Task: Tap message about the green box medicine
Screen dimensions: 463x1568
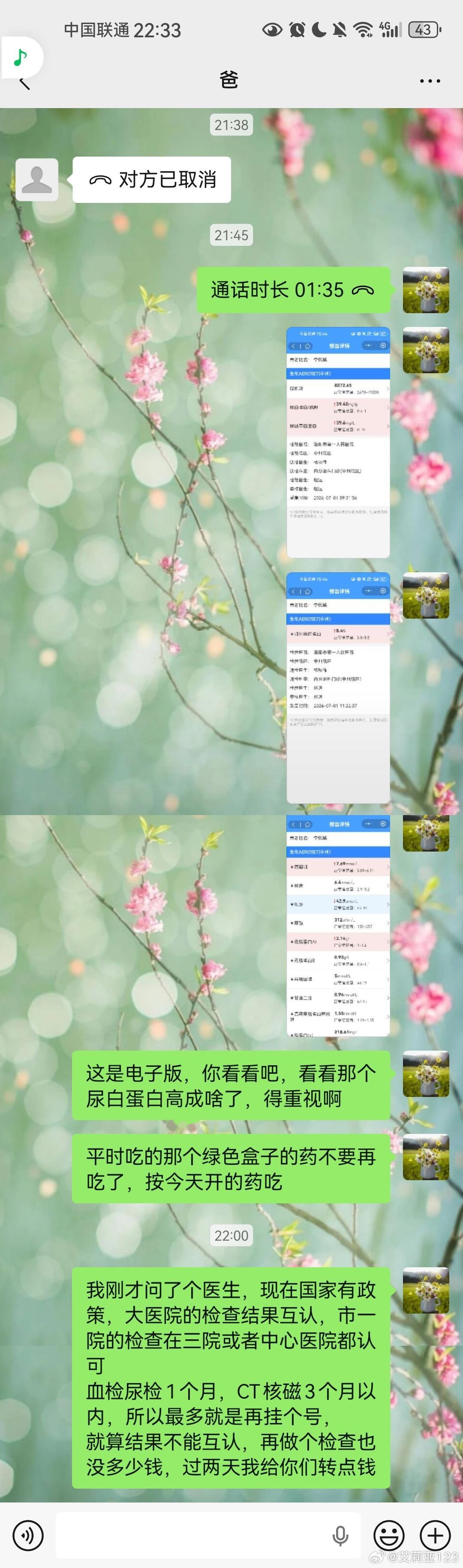Action: pyautogui.click(x=231, y=1169)
